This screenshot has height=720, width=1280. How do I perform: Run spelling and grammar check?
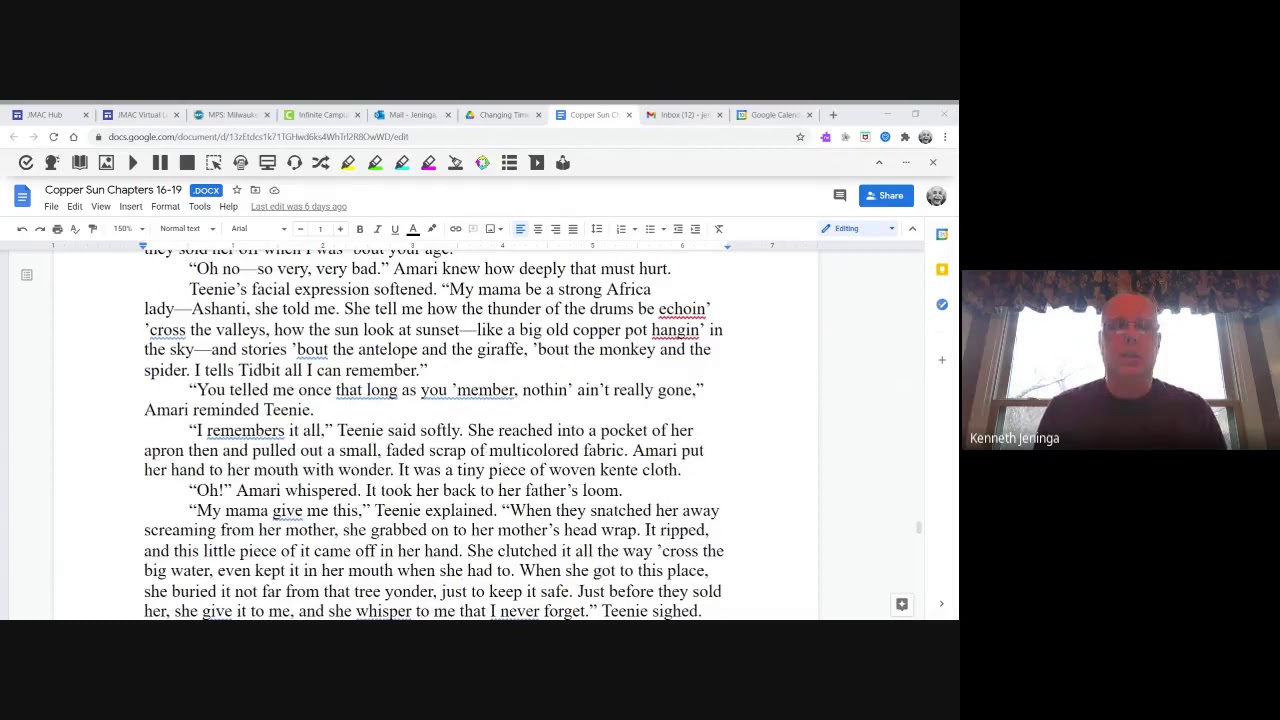(75, 229)
